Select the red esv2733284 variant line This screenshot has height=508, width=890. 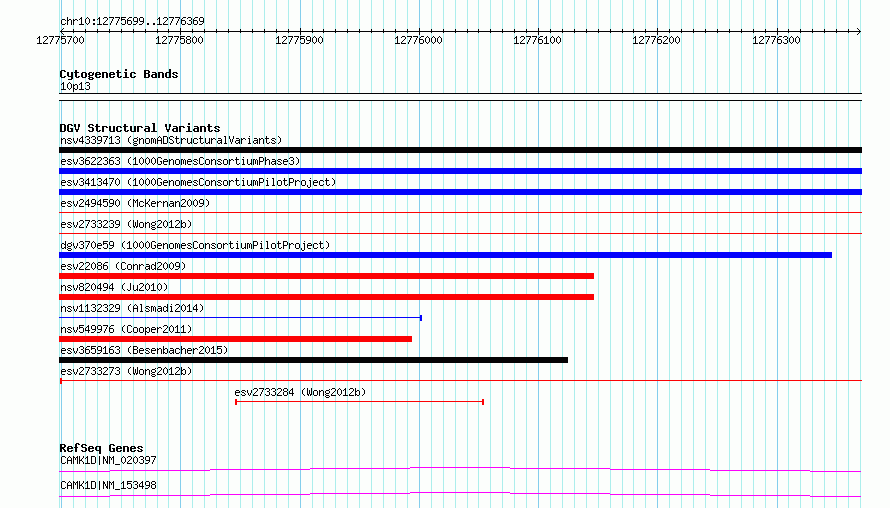[359, 402]
